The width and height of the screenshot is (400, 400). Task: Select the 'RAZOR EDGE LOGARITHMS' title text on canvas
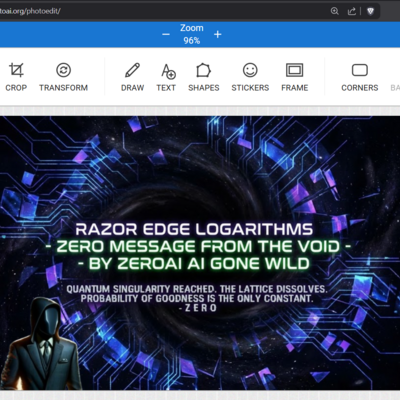pos(194,229)
